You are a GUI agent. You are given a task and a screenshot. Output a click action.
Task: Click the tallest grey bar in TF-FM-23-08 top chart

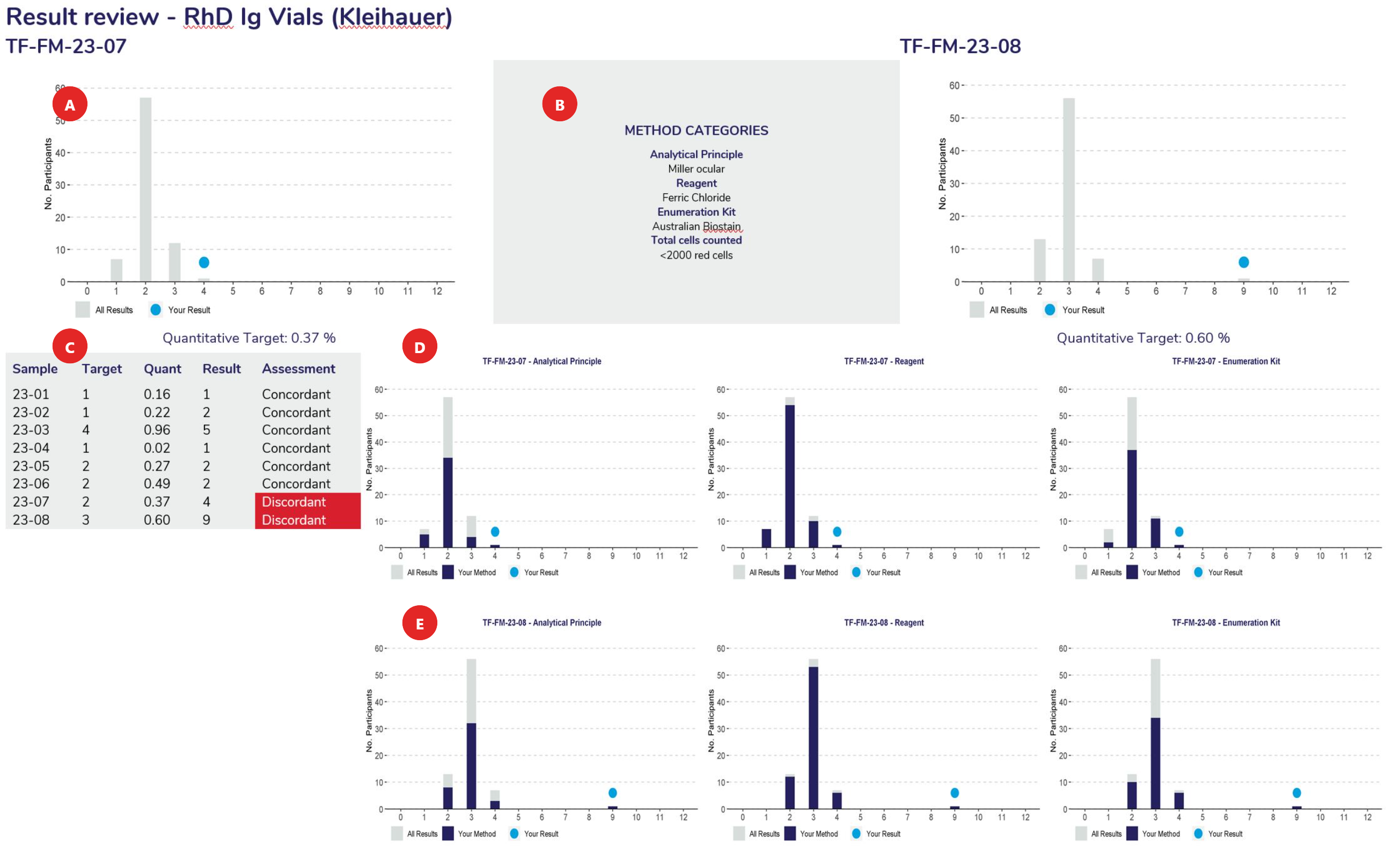tap(1068, 189)
